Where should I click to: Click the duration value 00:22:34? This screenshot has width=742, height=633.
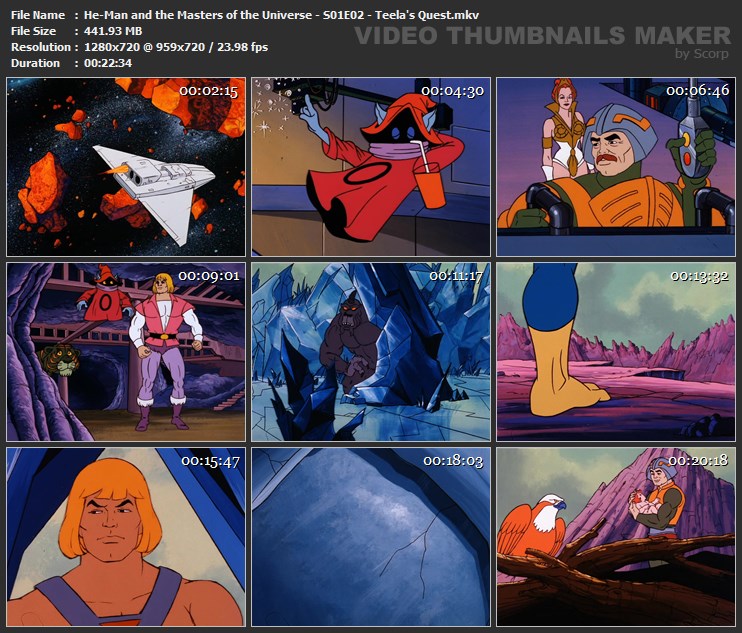coord(108,63)
